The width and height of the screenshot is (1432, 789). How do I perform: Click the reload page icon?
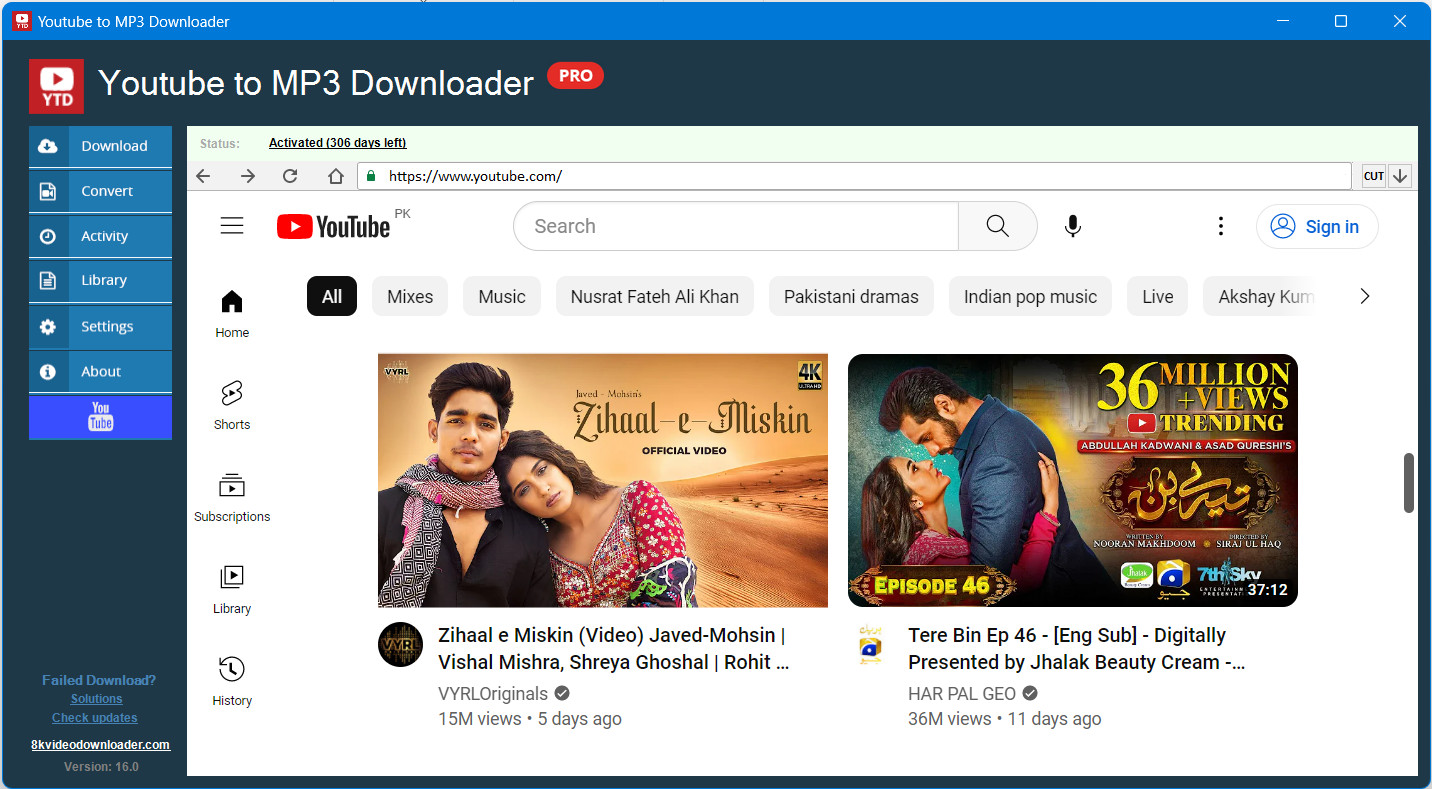pyautogui.click(x=290, y=176)
